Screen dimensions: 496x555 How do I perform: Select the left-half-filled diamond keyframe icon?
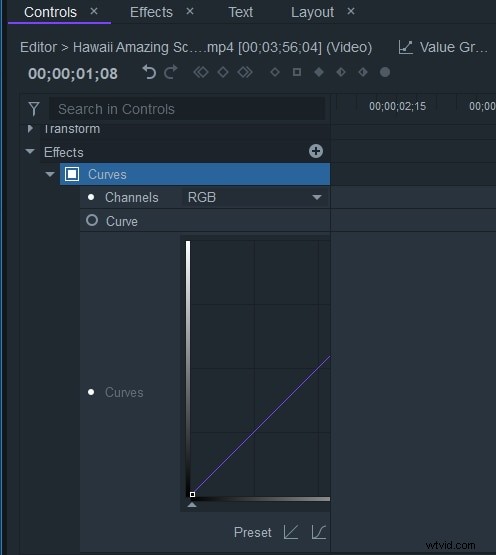341,72
